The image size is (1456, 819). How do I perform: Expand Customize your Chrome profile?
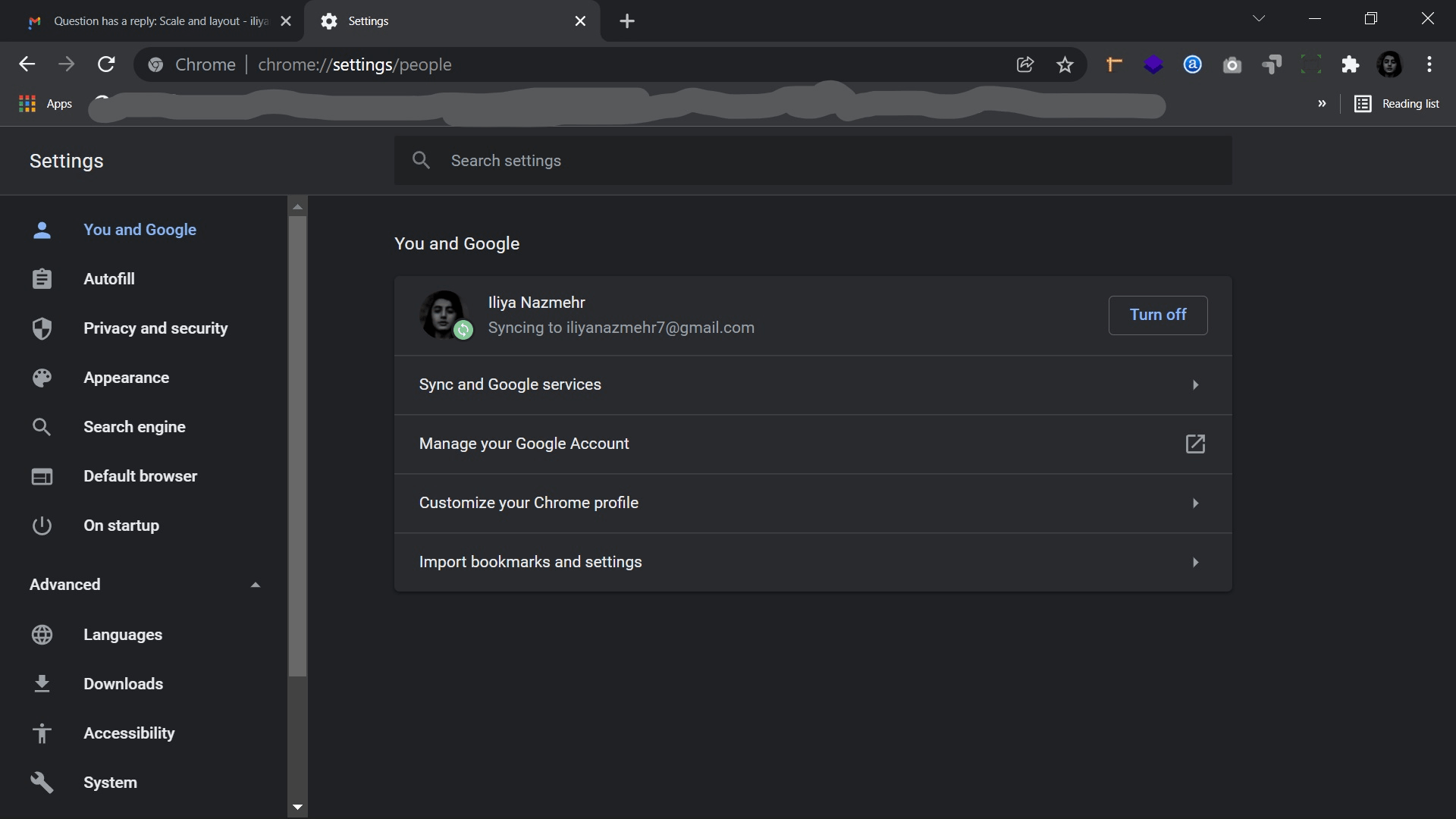pos(813,504)
